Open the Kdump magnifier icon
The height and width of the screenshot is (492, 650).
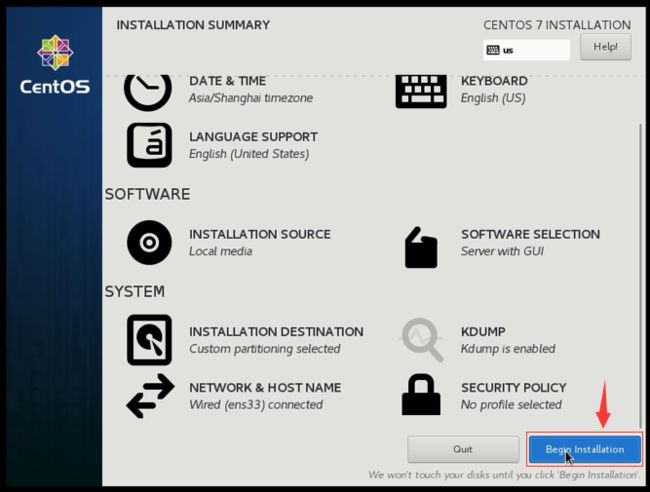tap(422, 340)
